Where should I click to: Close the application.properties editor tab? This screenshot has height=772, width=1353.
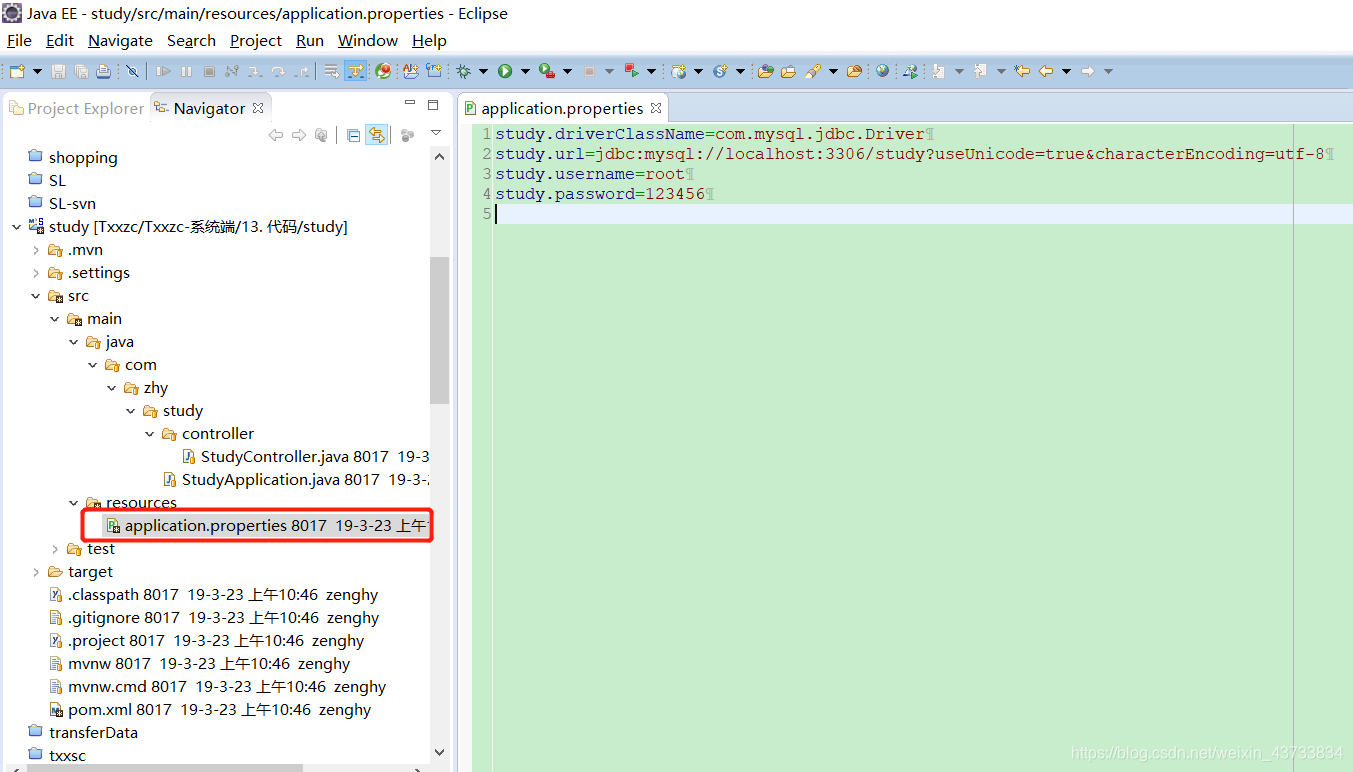656,108
